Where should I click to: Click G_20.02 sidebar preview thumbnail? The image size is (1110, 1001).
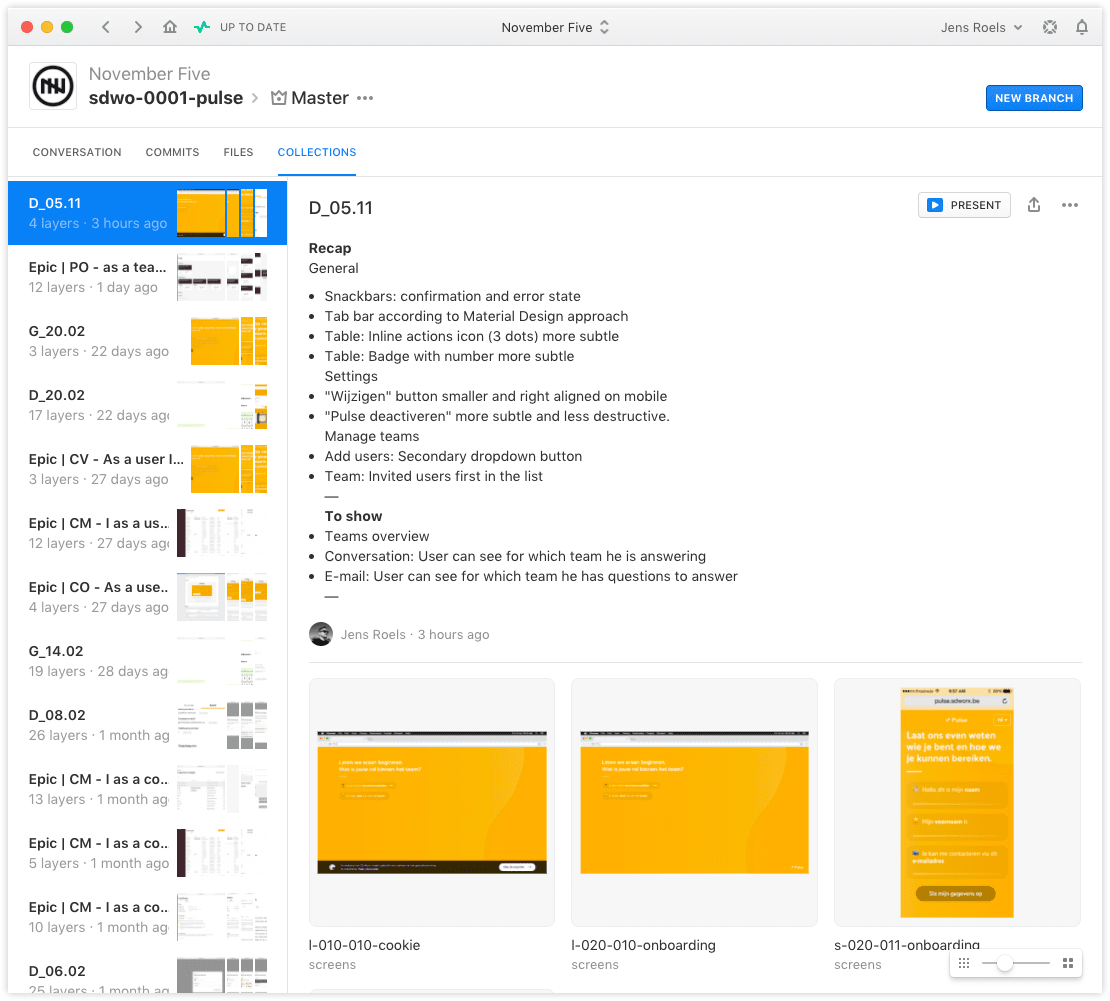229,341
